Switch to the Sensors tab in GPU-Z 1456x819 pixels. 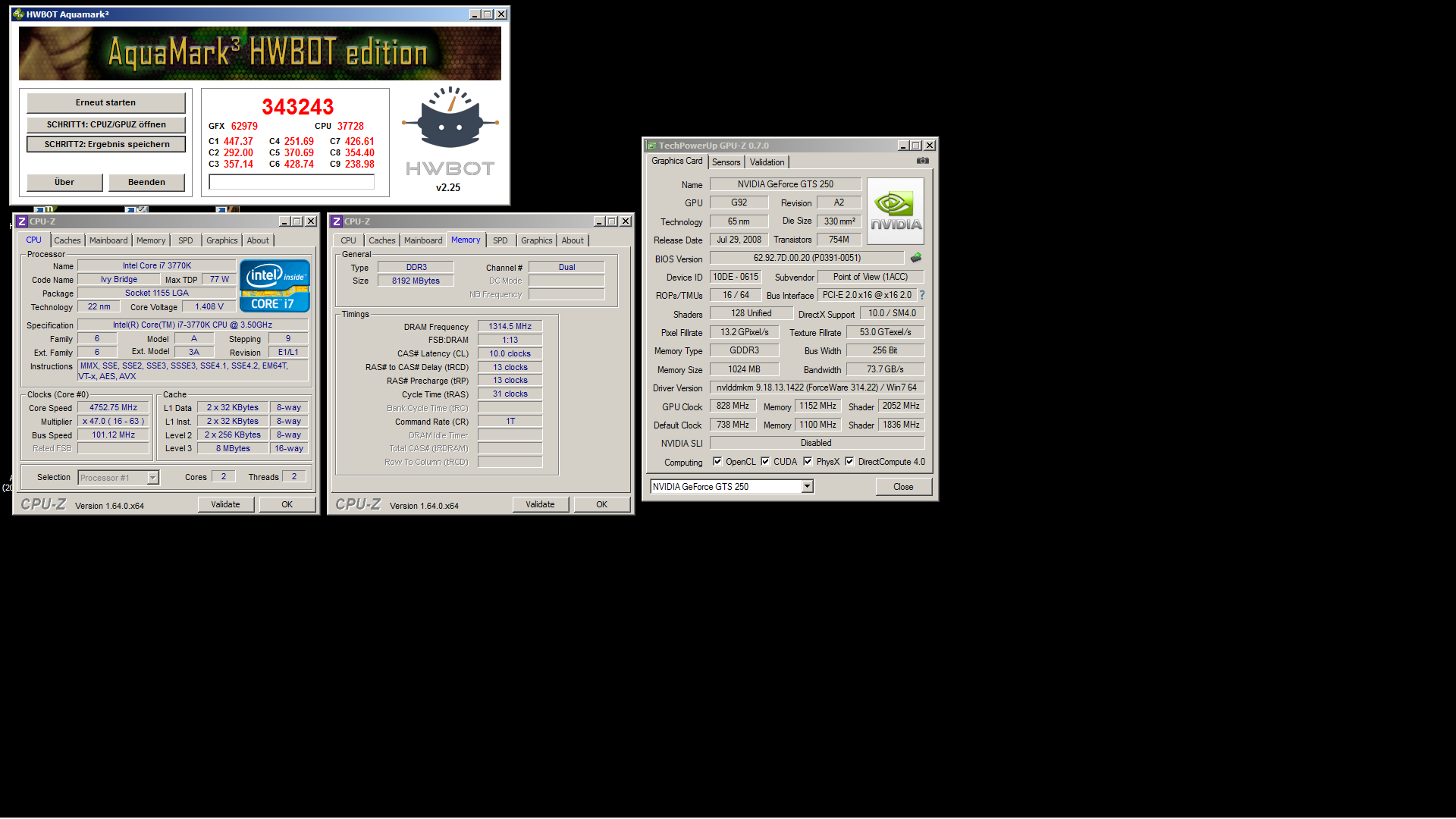tap(726, 162)
